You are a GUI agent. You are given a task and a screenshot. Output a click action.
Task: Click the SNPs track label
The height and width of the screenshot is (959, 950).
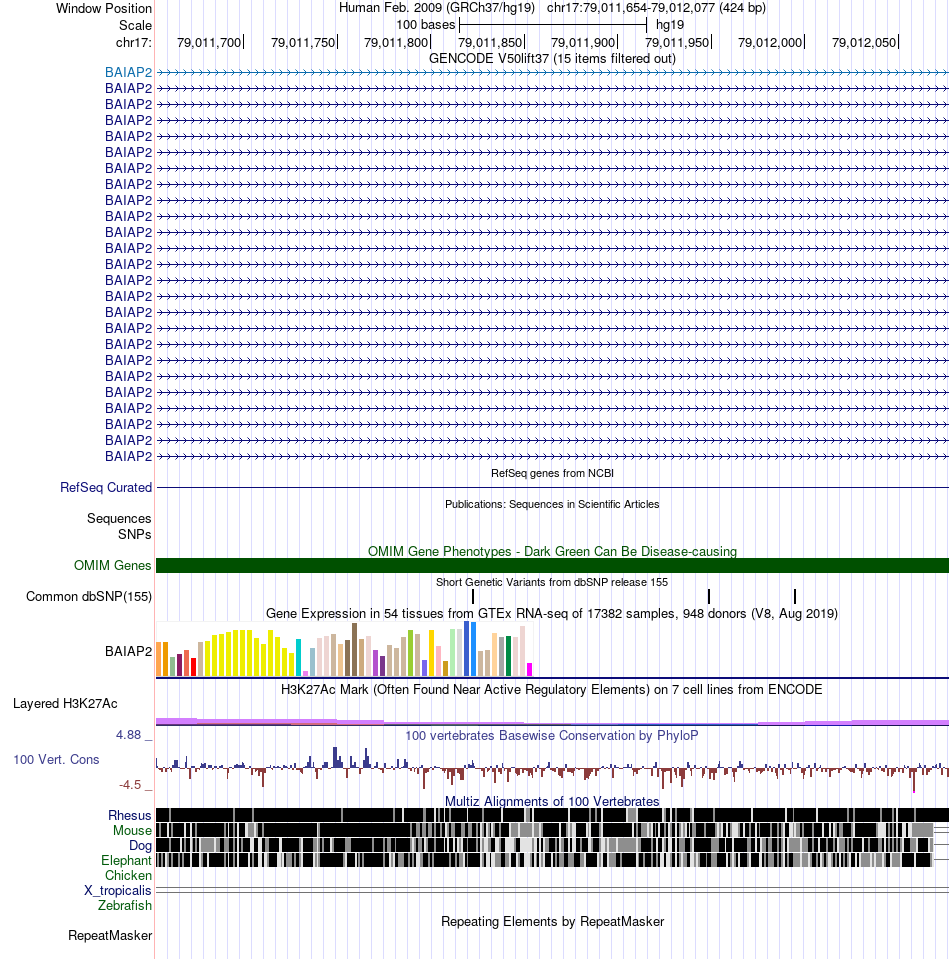pyautogui.click(x=135, y=535)
